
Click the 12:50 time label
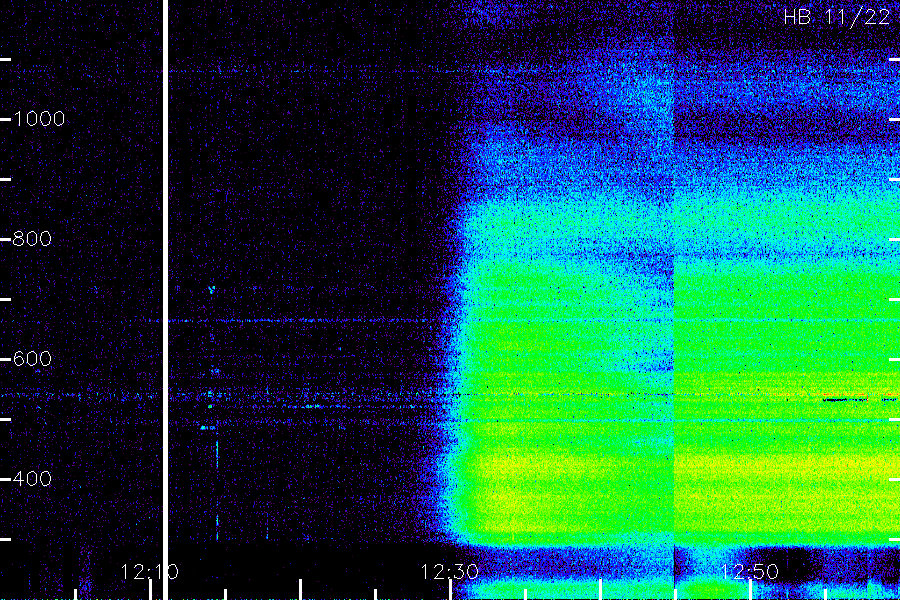point(750,572)
